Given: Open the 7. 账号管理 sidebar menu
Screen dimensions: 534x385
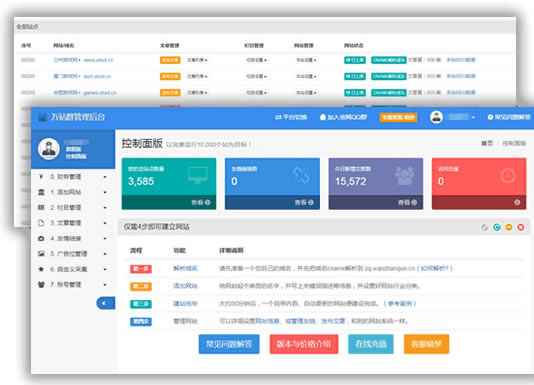Looking at the screenshot, I should coord(73,284).
